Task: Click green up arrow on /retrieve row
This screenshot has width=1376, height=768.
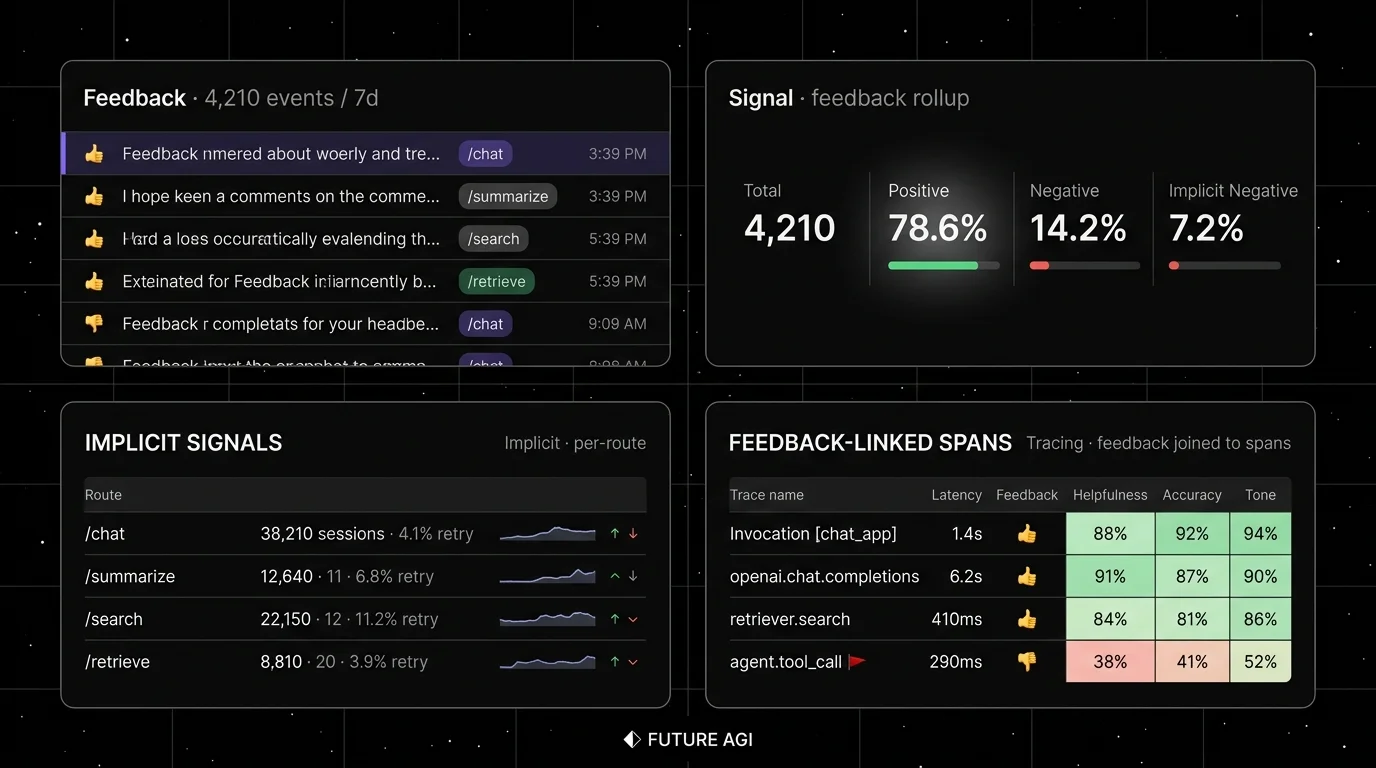Action: (x=615, y=662)
